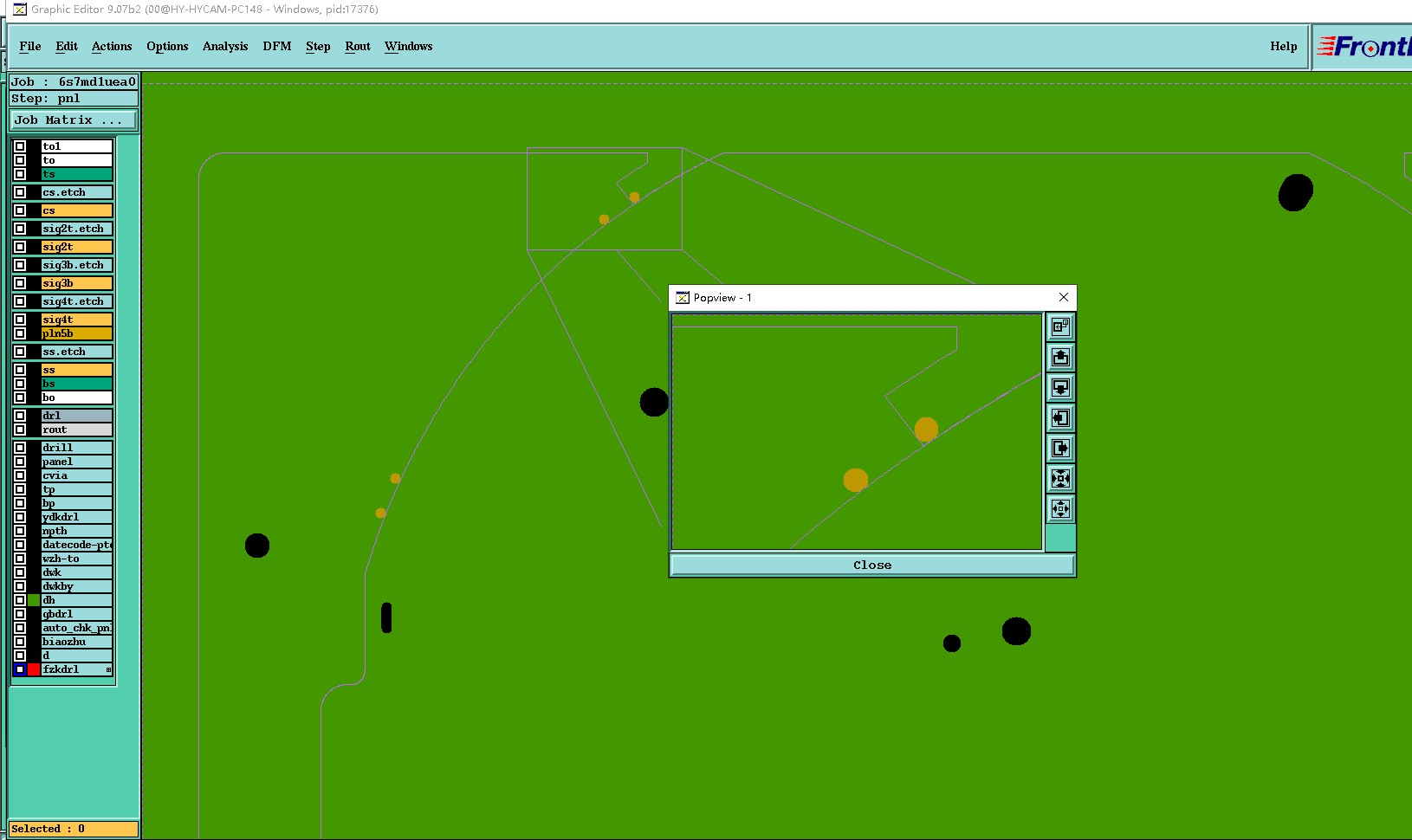Open the Rout menu

pos(358,47)
